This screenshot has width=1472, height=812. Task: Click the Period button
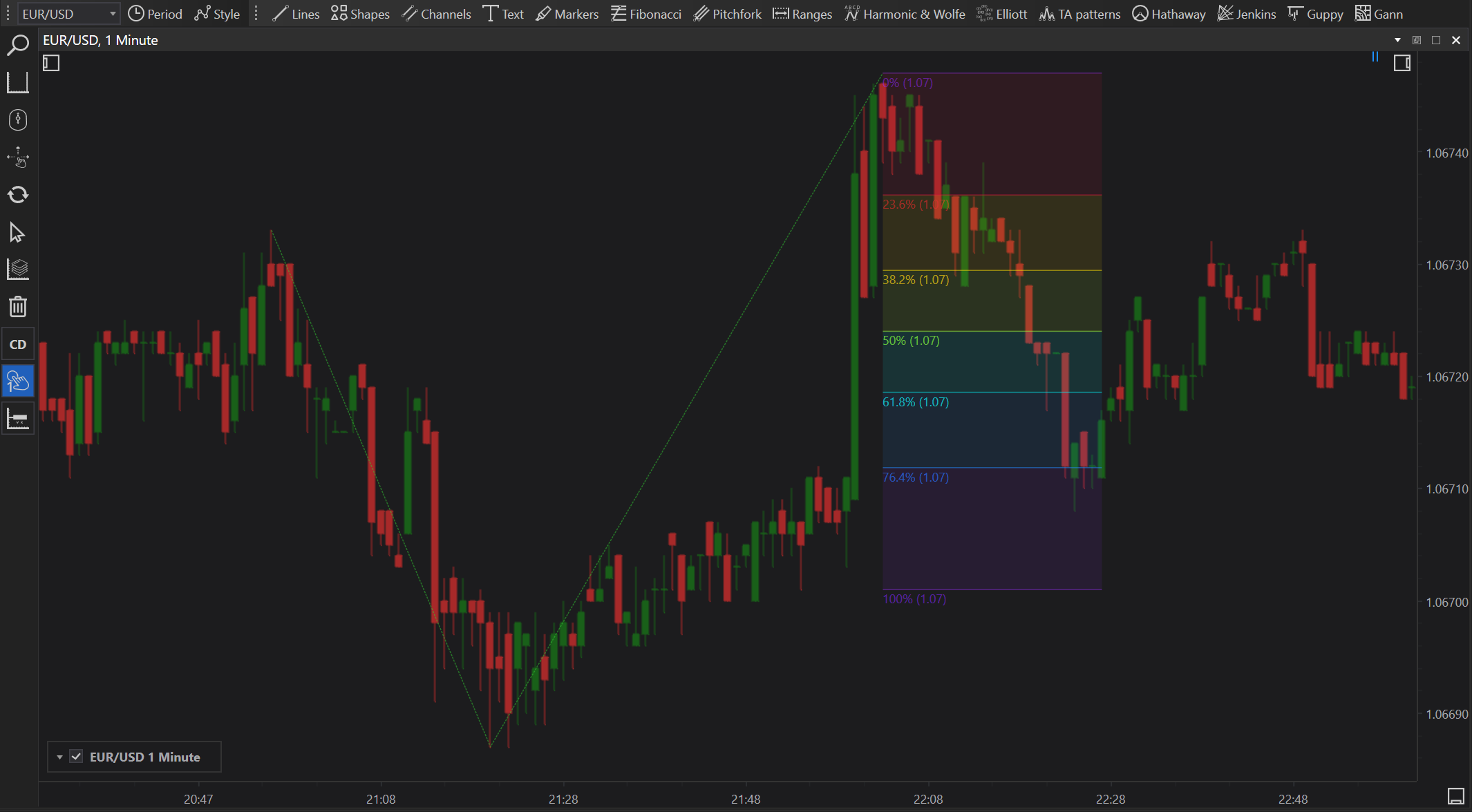(x=155, y=14)
